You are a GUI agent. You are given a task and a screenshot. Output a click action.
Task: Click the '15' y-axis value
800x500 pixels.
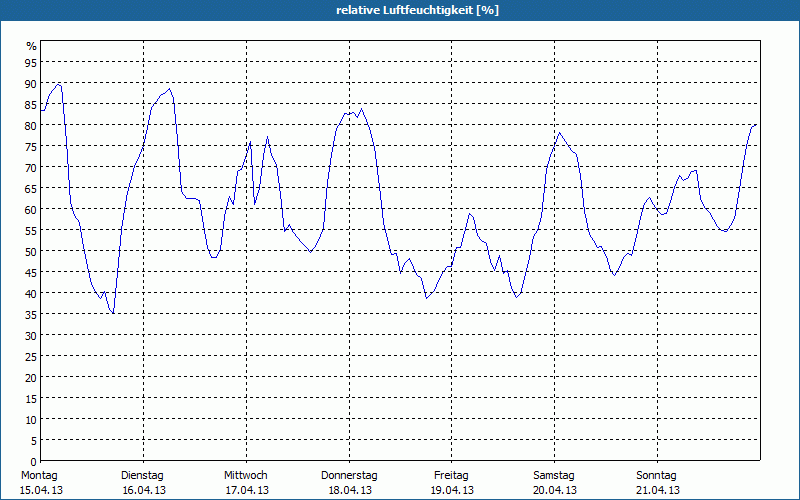(31, 398)
